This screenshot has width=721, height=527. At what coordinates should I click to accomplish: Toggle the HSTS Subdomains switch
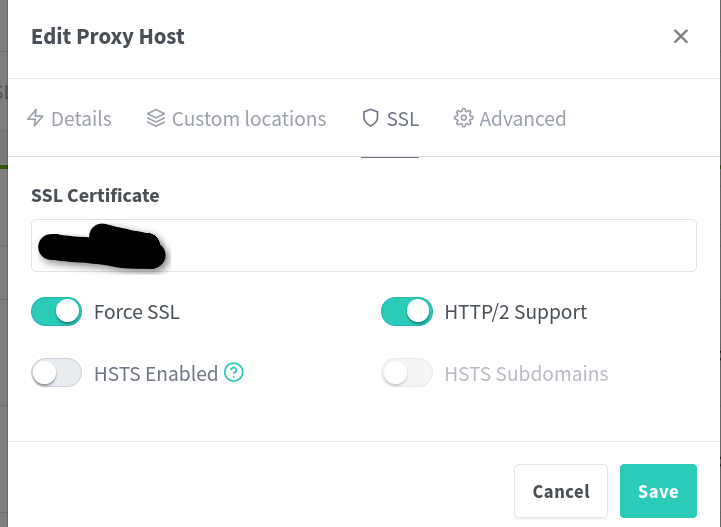coord(406,374)
